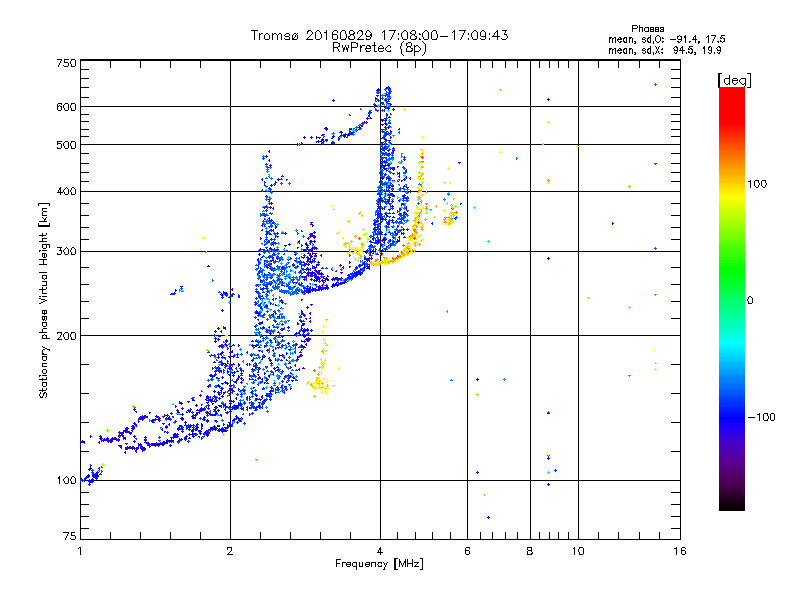Screen dimensions: 800x600
Task: Click the "mean, sd,X: 94.5, 19.9" line
Action: 664,50
